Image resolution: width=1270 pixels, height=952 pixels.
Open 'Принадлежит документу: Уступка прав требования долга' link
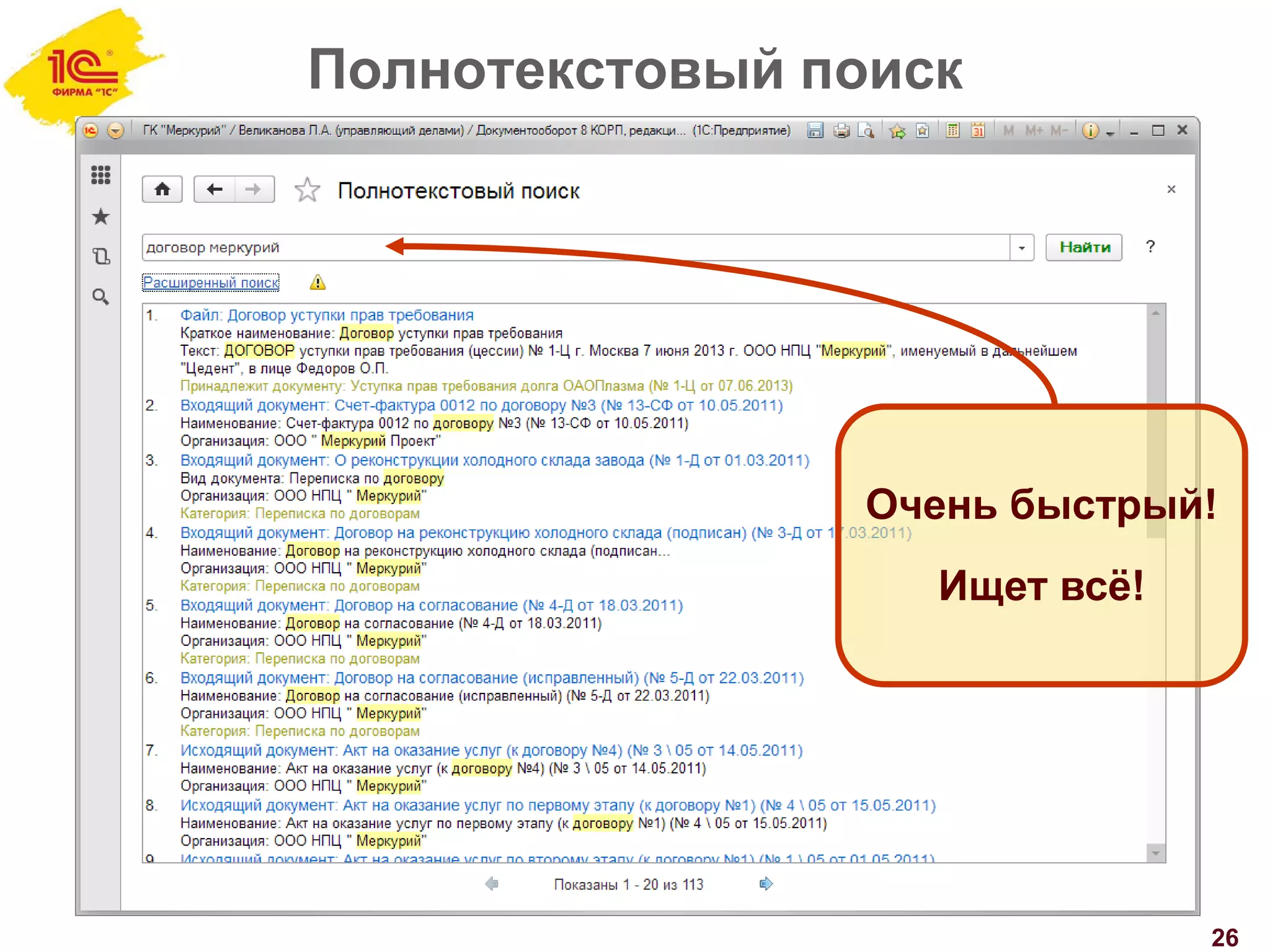[486, 386]
